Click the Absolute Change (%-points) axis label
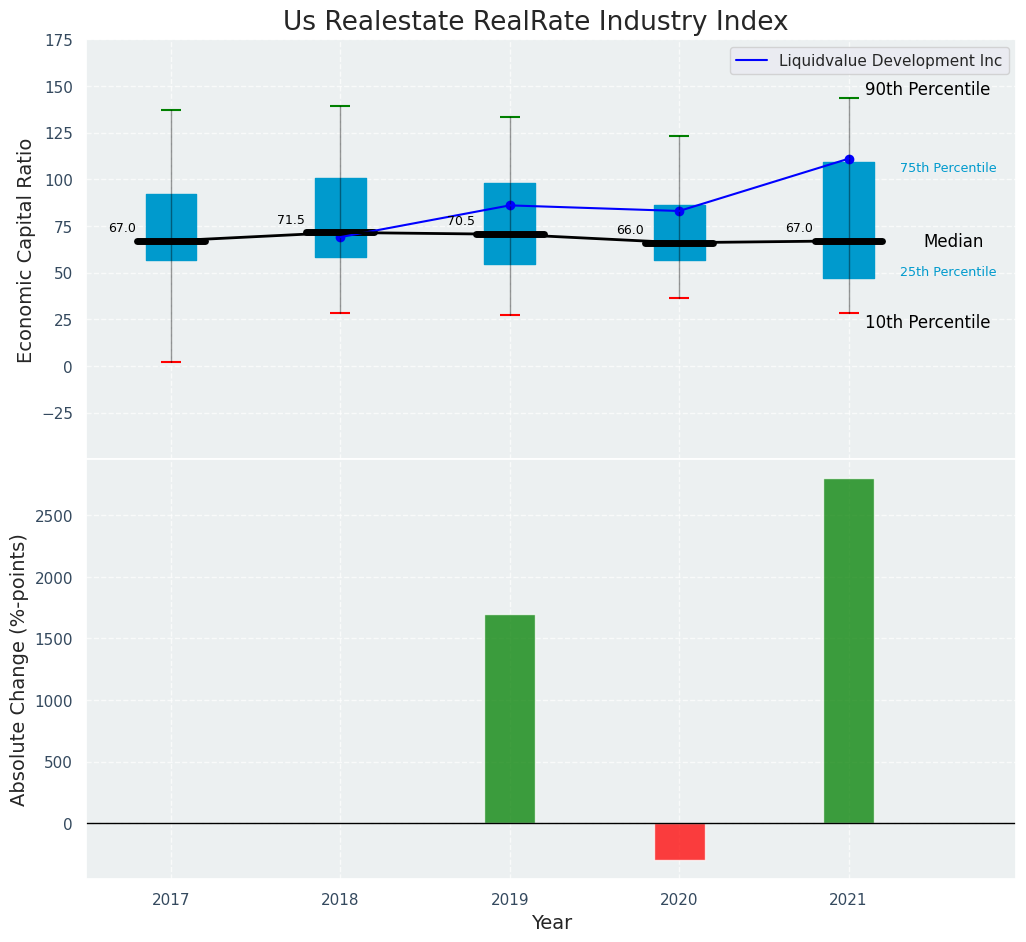1026x942 pixels. click(x=19, y=669)
